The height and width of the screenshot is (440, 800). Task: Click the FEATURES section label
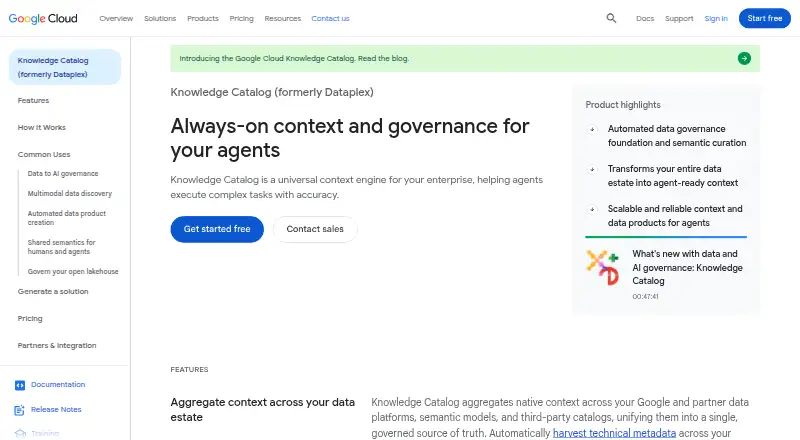pyautogui.click(x=189, y=370)
